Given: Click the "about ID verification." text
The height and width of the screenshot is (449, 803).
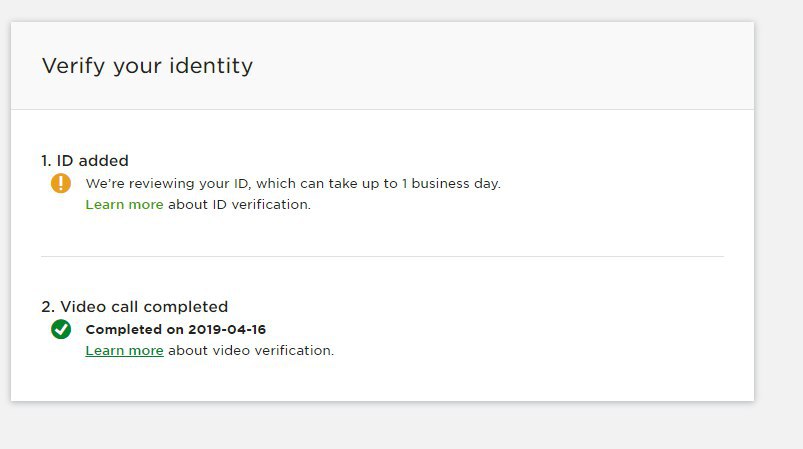Looking at the screenshot, I should pos(239,204).
